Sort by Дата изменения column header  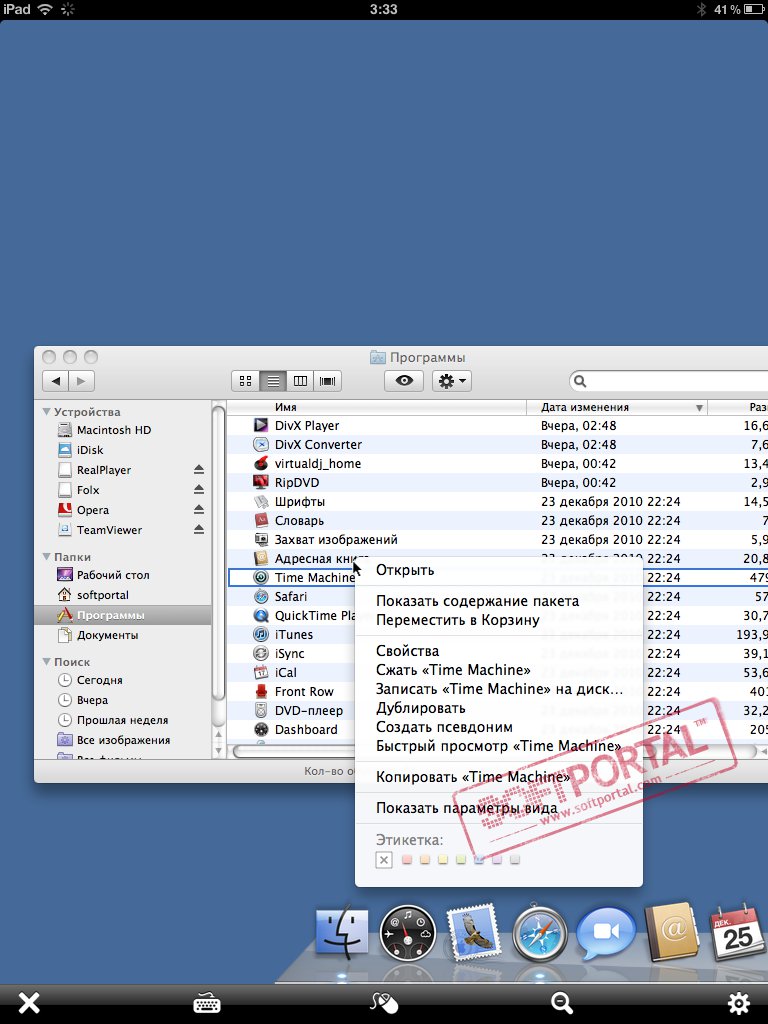[x=616, y=407]
